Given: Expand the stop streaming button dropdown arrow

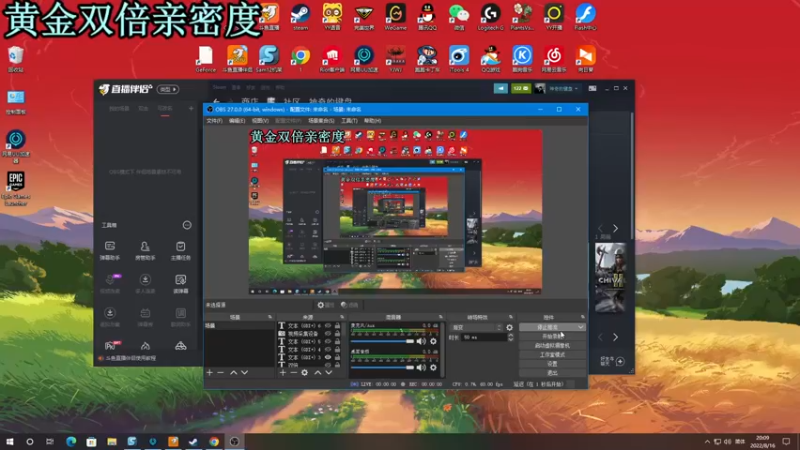Looking at the screenshot, I should [581, 327].
